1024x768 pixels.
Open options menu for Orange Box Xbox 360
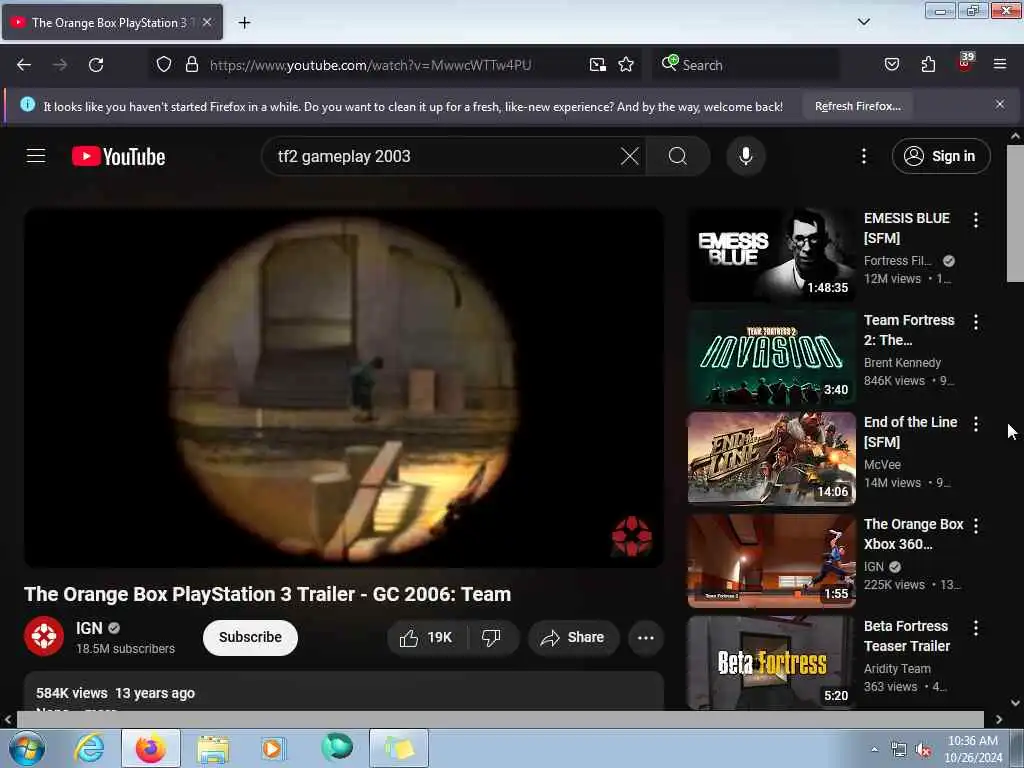[976, 526]
